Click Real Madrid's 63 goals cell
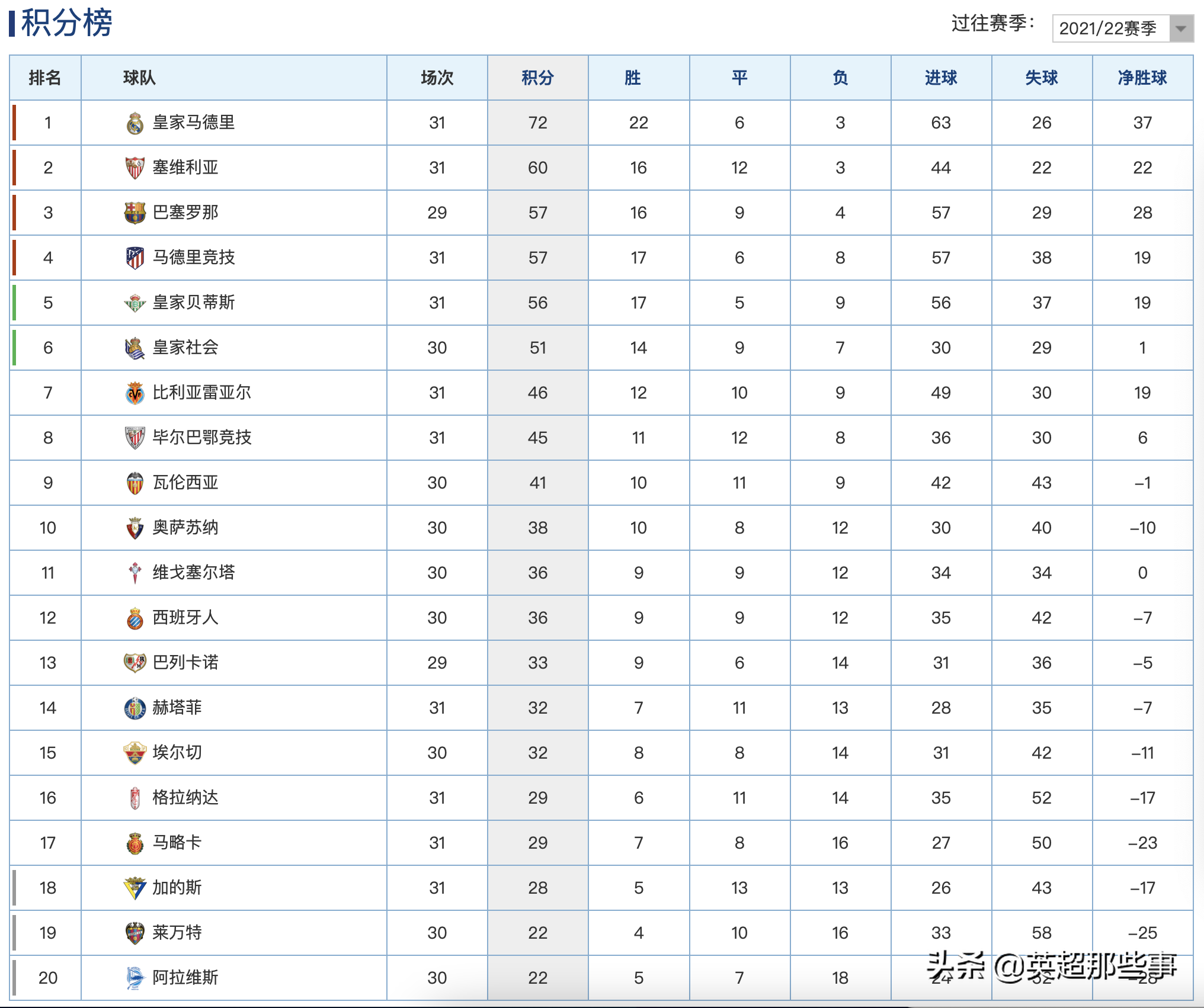Image resolution: width=1204 pixels, height=1008 pixels. coord(941,123)
